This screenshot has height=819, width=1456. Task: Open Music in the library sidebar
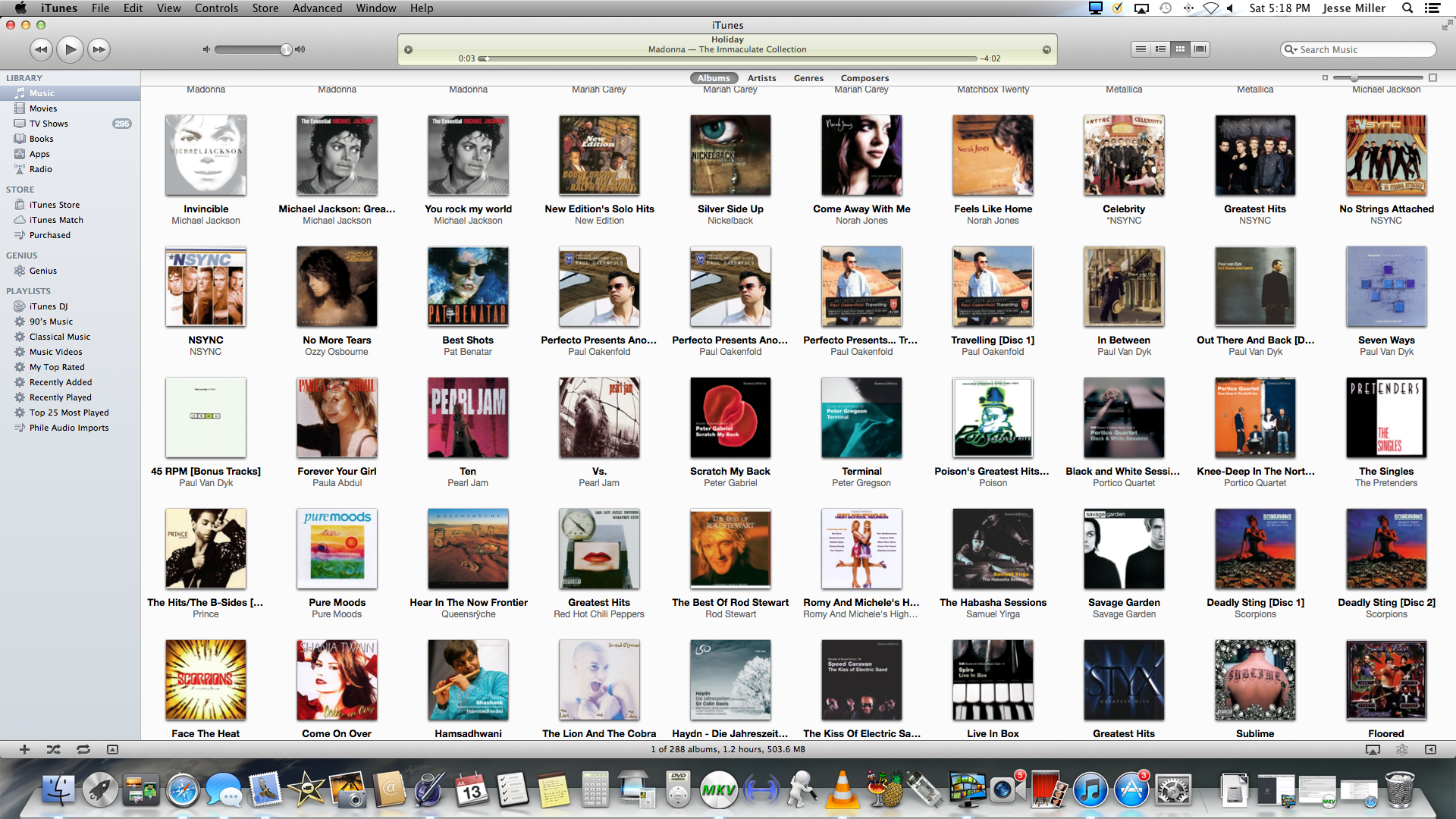[x=70, y=93]
